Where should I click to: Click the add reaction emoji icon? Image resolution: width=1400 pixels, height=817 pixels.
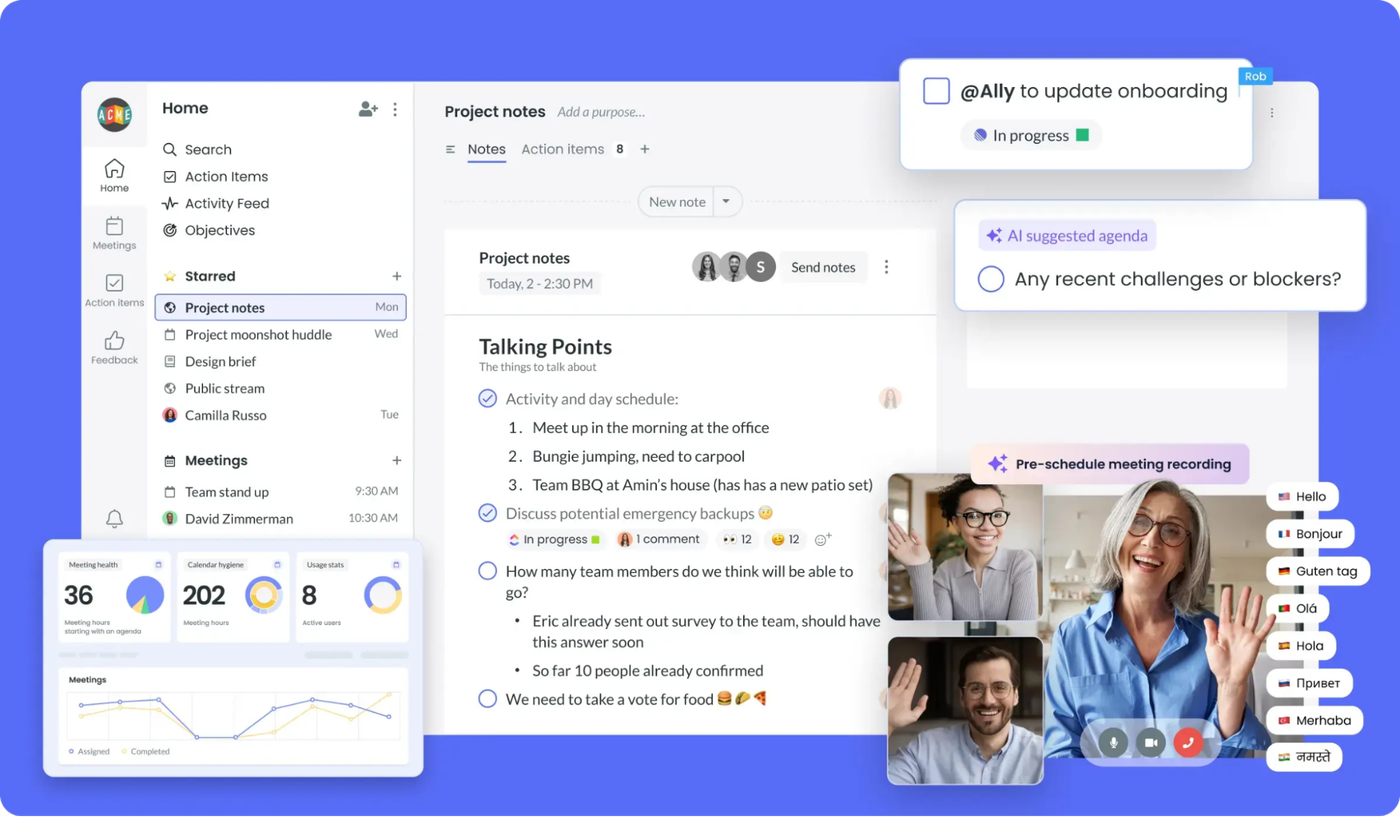tap(822, 540)
